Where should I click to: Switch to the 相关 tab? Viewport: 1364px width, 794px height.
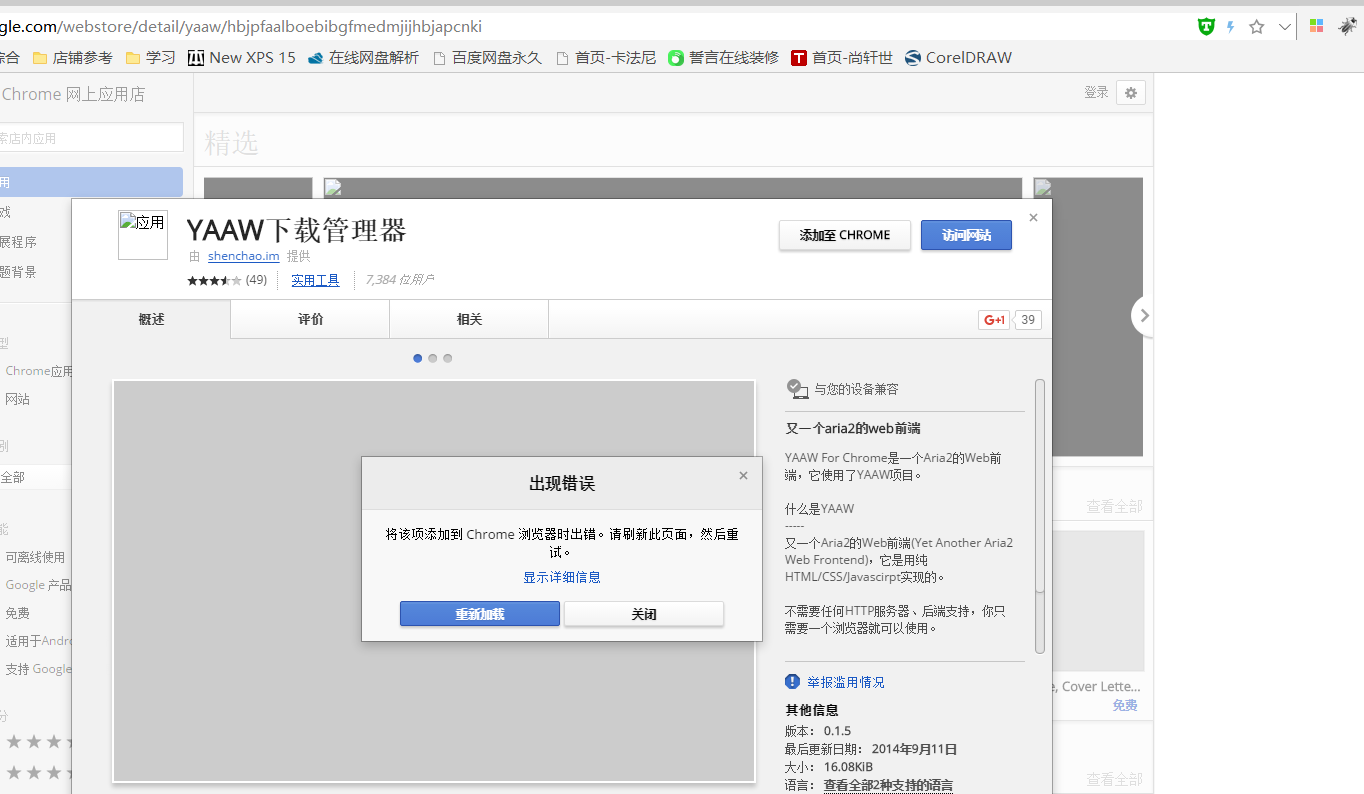(x=469, y=320)
